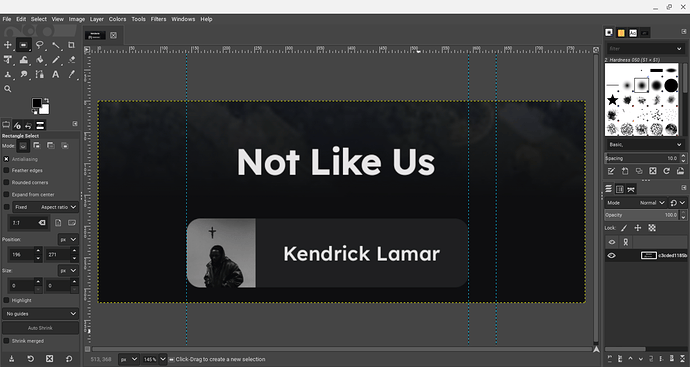690x367 pixels.
Task: Open the Basic brush tag dropdown
Action: point(645,144)
